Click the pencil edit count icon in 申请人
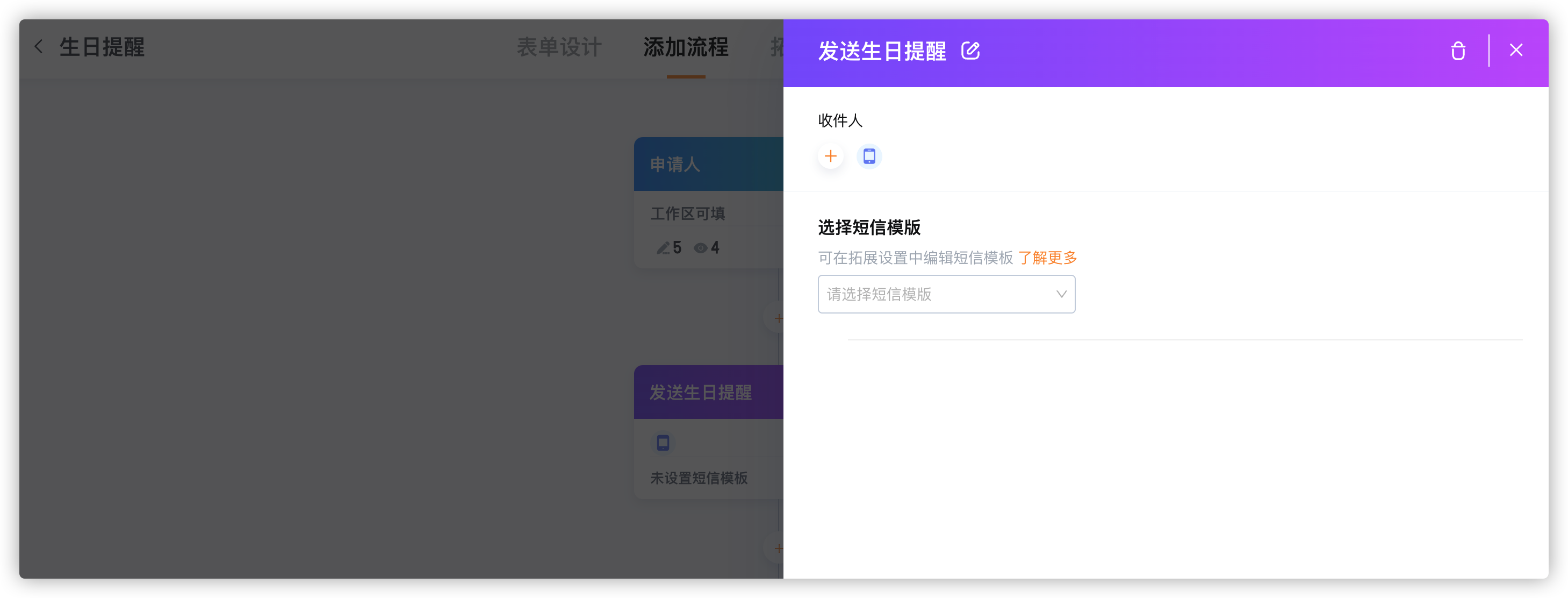Screen dimensions: 1568x598 [663, 248]
